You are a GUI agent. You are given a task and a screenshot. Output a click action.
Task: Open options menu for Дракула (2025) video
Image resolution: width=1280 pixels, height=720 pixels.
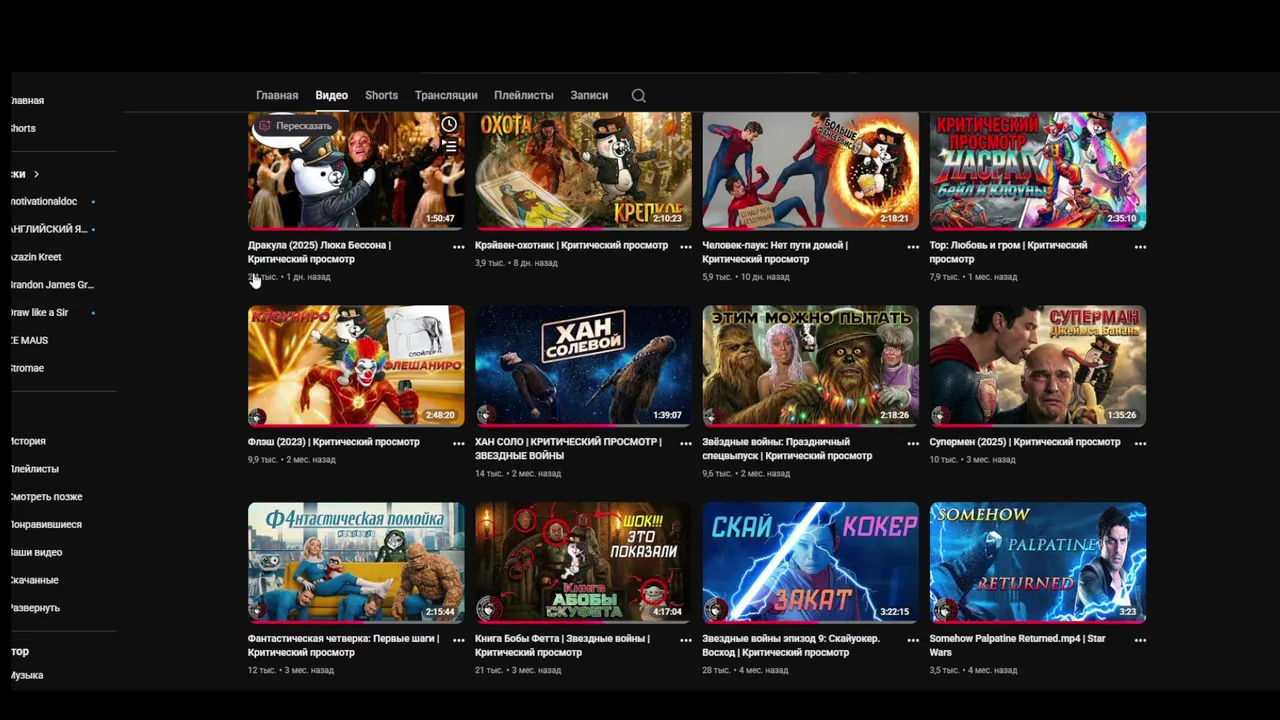458,247
